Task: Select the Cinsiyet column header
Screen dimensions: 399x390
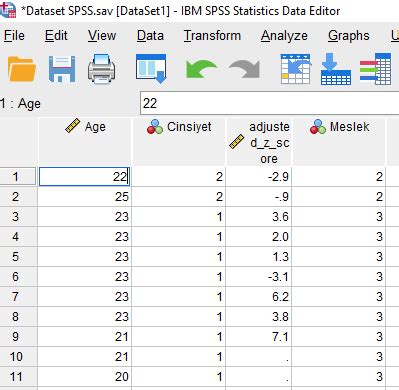Action: point(179,141)
